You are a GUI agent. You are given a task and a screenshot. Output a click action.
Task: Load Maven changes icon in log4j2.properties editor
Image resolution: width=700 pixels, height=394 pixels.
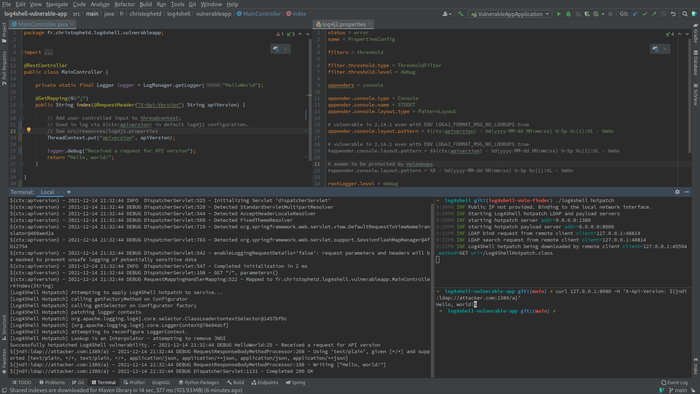click(x=655, y=49)
